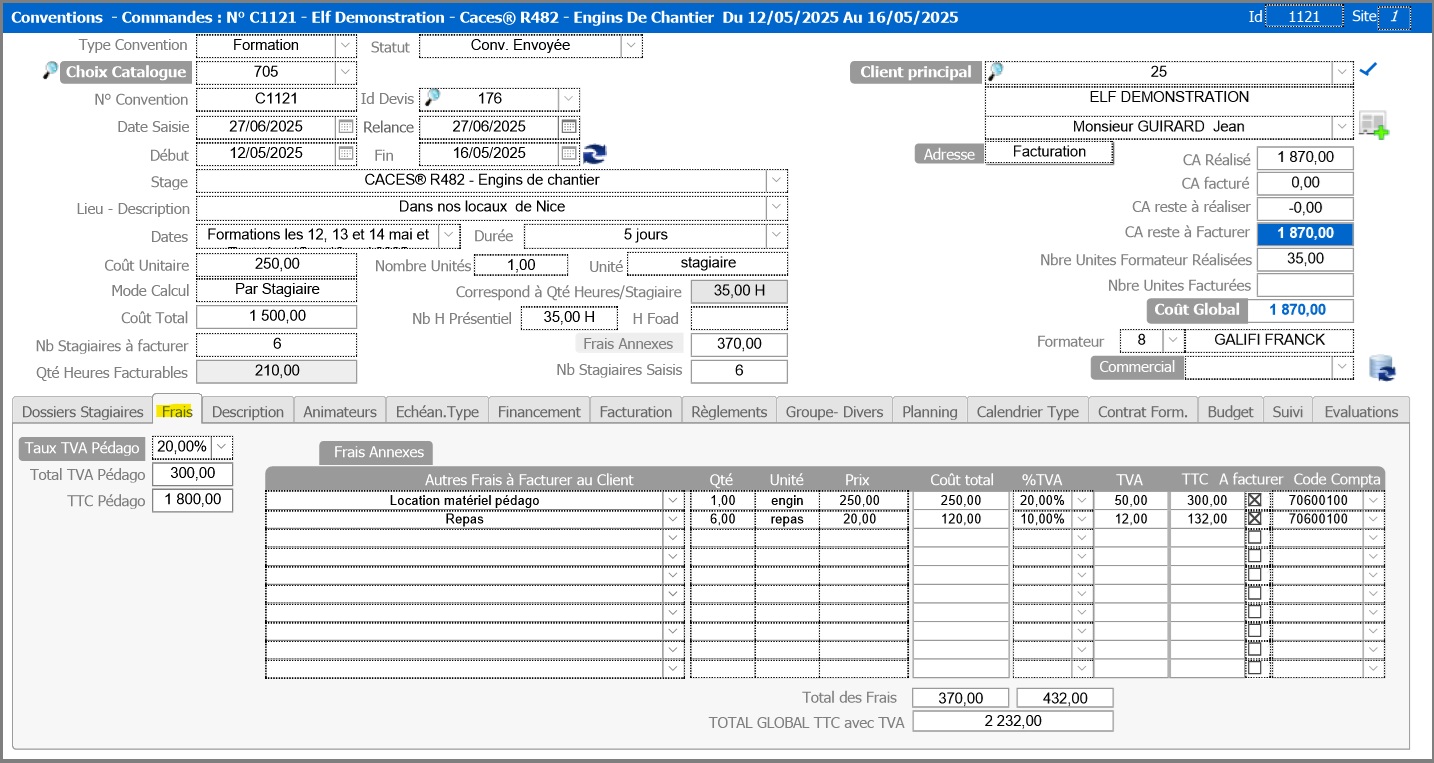Click the Choix Catalogue button
Viewport: 1434px width, 763px height.
tap(126, 72)
